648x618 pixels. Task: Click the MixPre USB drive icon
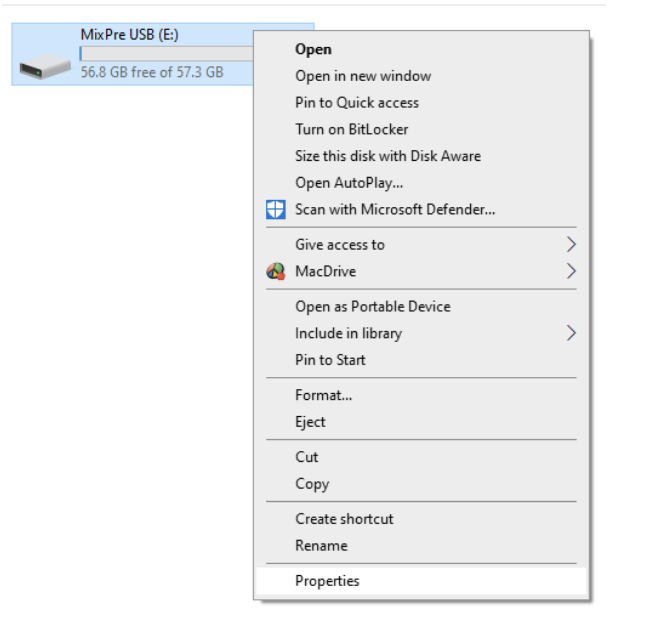[x=45, y=67]
